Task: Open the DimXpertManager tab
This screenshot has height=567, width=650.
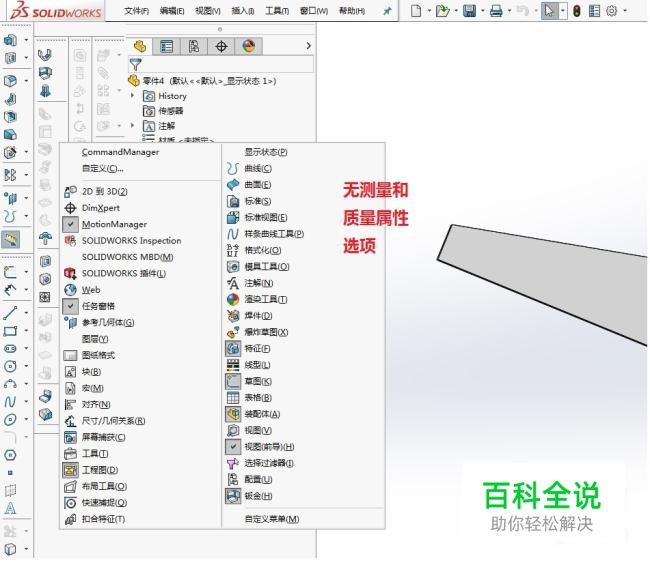Action: 221,46
